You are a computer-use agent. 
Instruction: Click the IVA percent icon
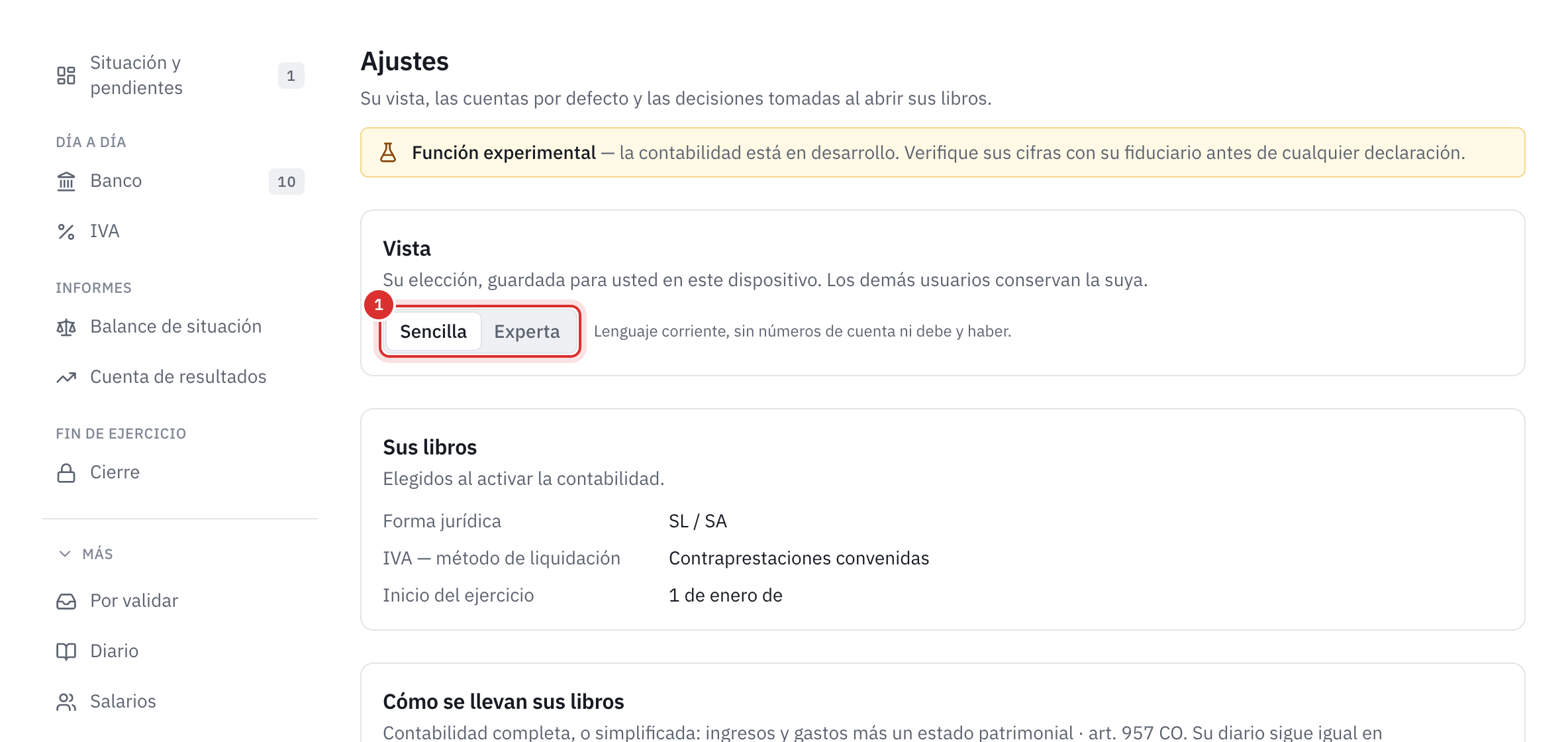click(x=66, y=232)
